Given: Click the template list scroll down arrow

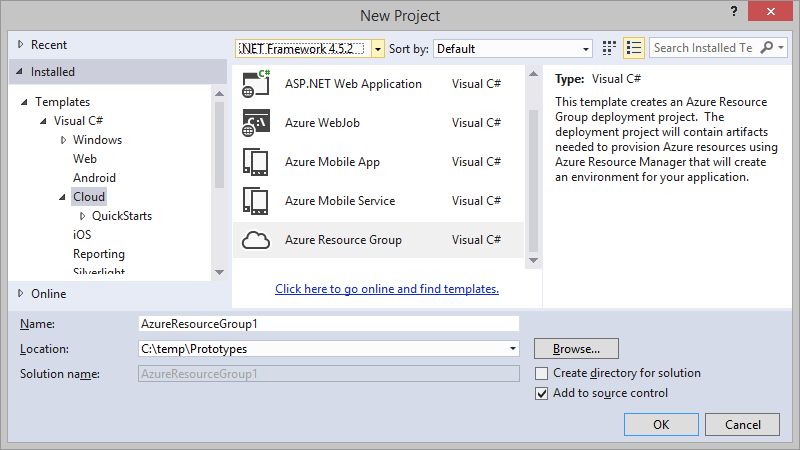Looking at the screenshot, I should click(533, 260).
